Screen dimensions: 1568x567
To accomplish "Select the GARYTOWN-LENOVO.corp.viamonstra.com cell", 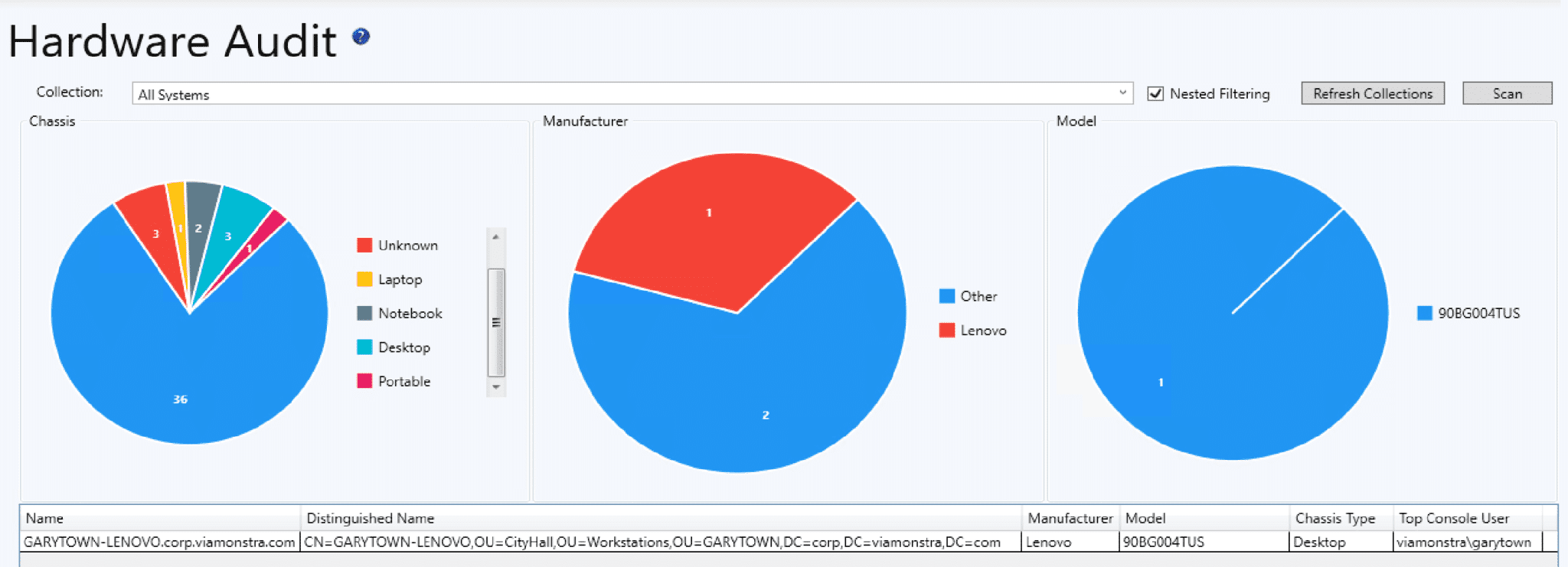I will tap(160, 542).
